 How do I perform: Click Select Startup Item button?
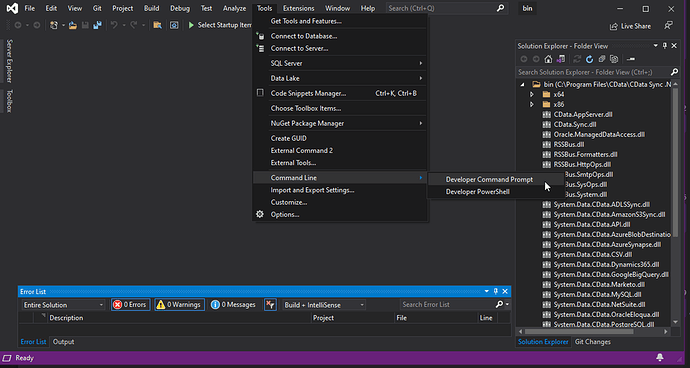pos(220,26)
